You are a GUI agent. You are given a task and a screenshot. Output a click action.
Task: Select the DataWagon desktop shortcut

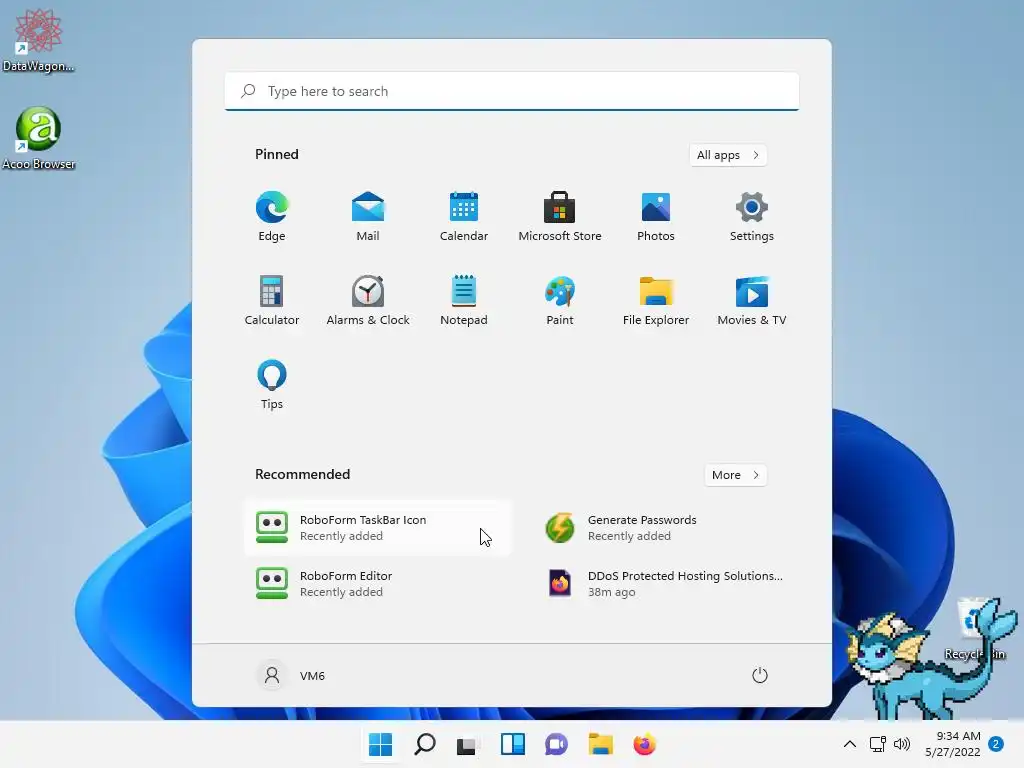click(x=38, y=40)
